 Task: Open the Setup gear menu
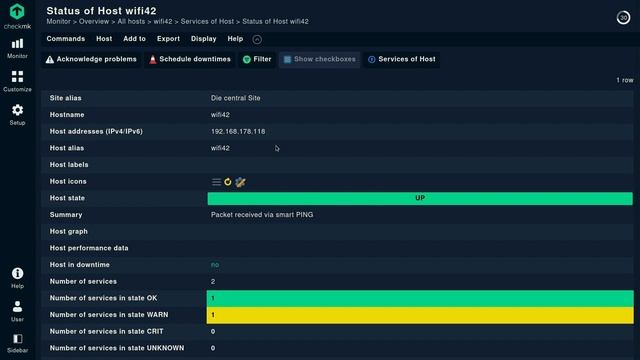pyautogui.click(x=17, y=115)
